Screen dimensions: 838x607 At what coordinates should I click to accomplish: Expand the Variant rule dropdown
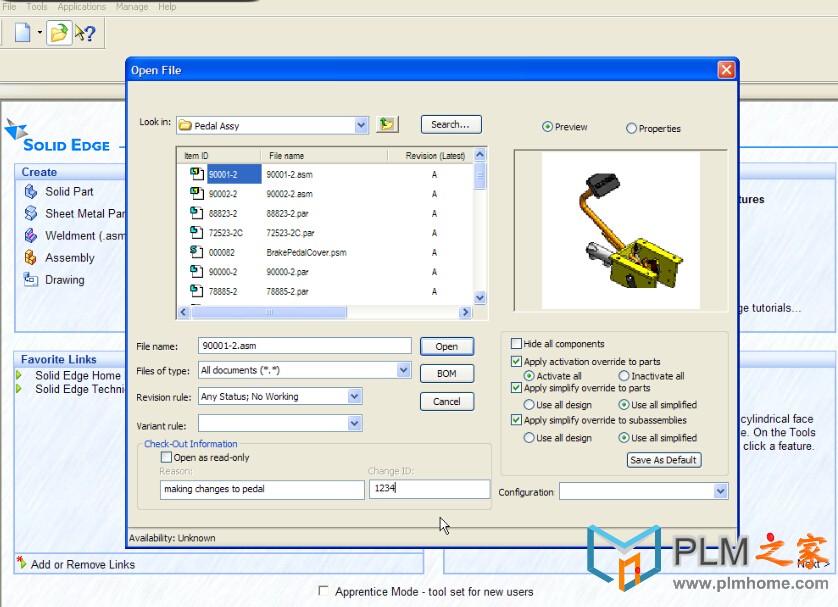point(354,423)
